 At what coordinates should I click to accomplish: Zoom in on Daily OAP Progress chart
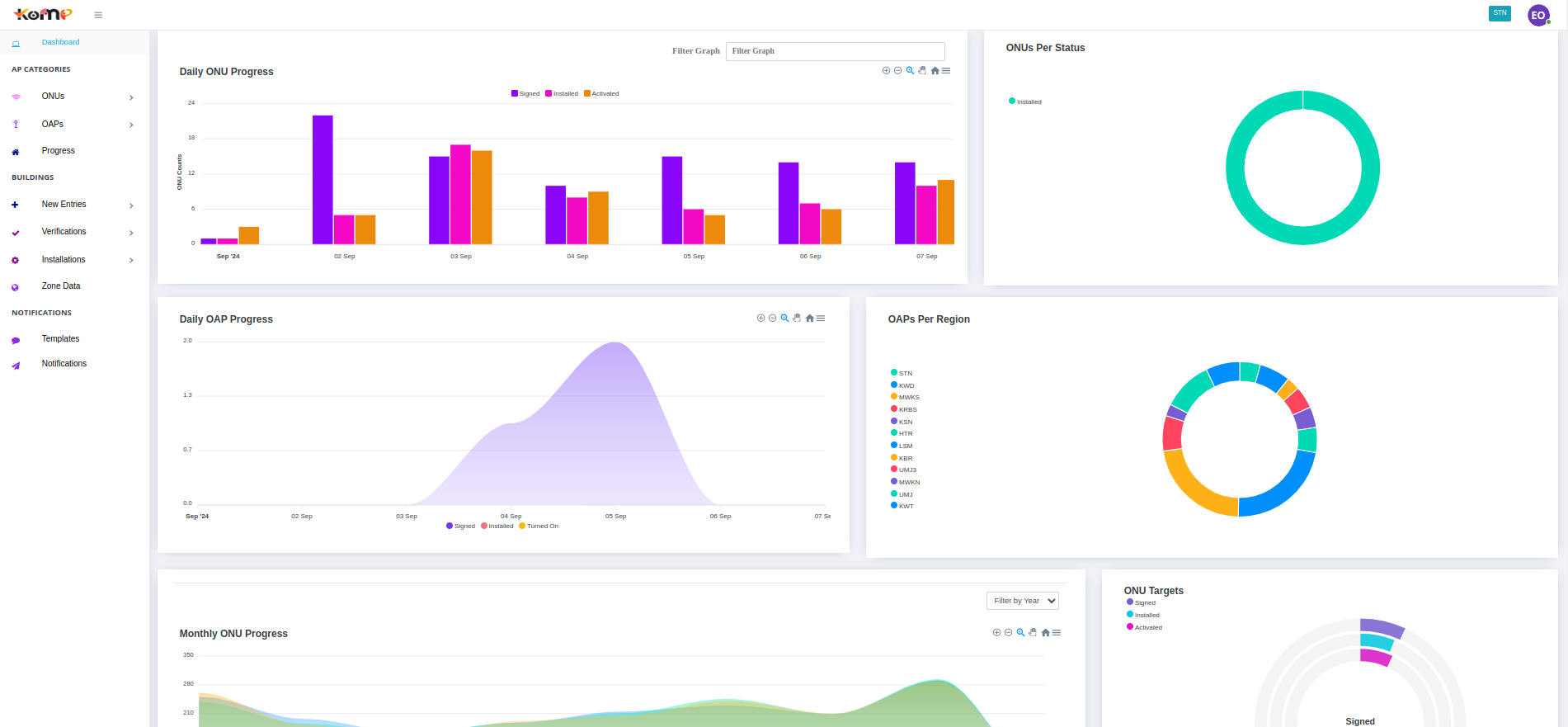coord(760,318)
